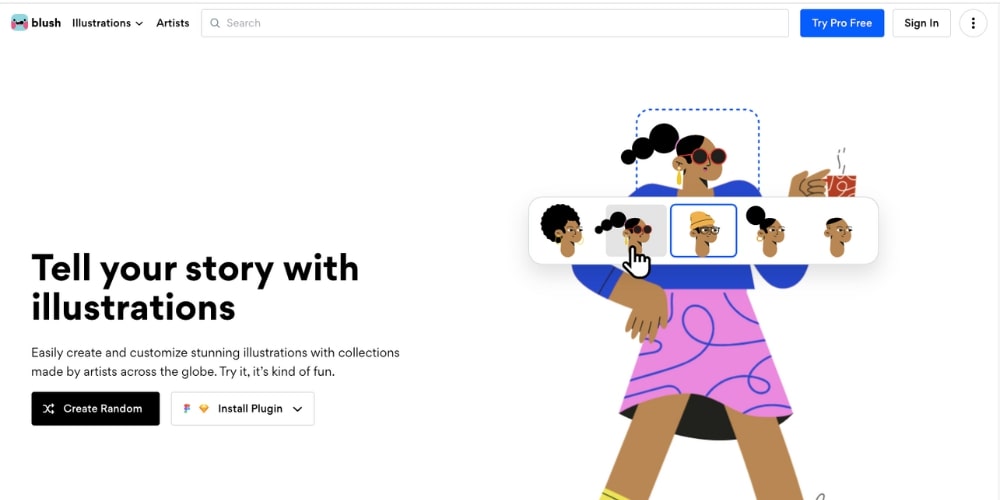
Task: Click the dashed selection box around character's head
Action: pyautogui.click(x=697, y=153)
